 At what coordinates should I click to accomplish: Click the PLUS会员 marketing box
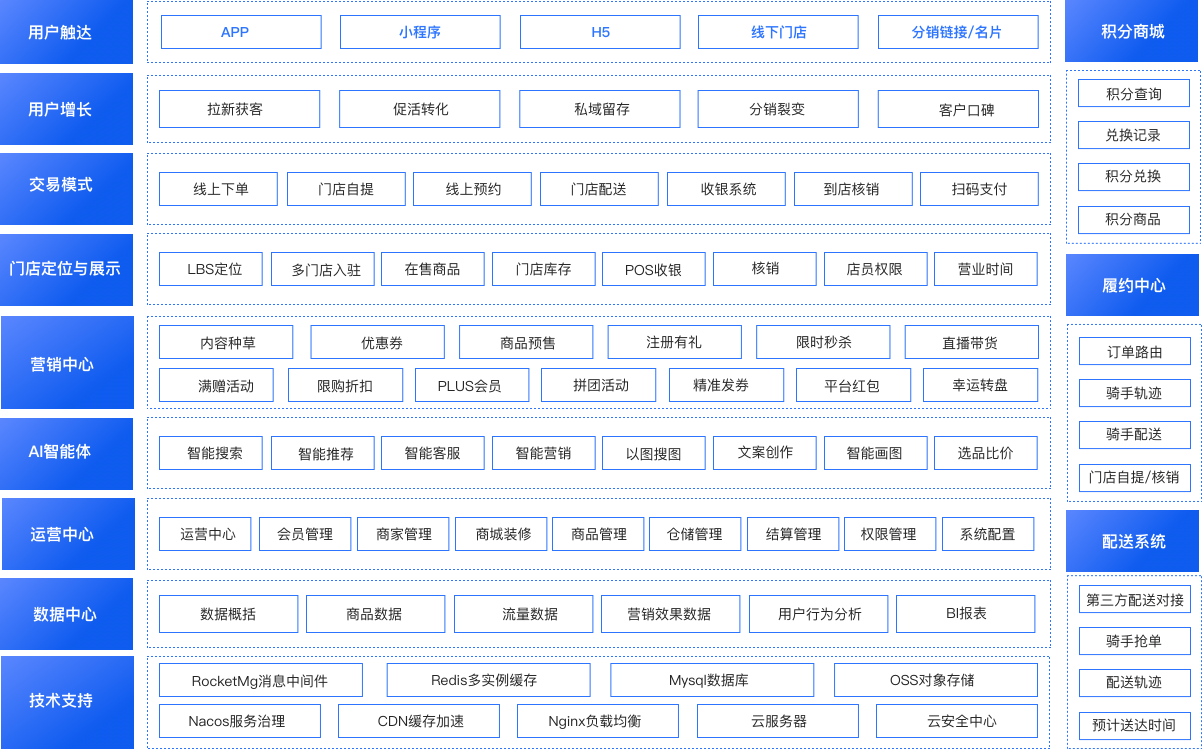pos(469,385)
